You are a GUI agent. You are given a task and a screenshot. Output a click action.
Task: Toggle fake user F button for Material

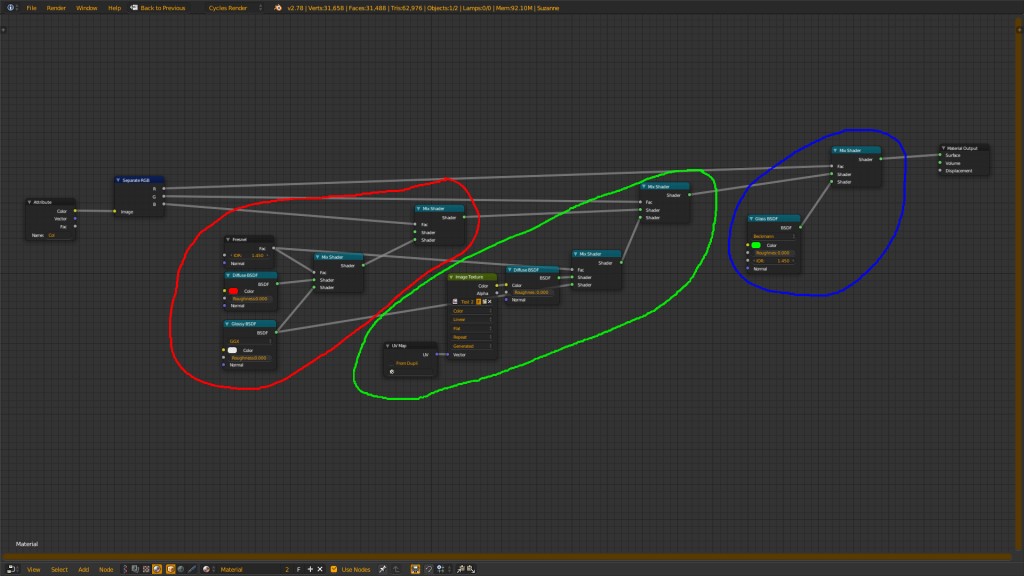[x=299, y=567]
